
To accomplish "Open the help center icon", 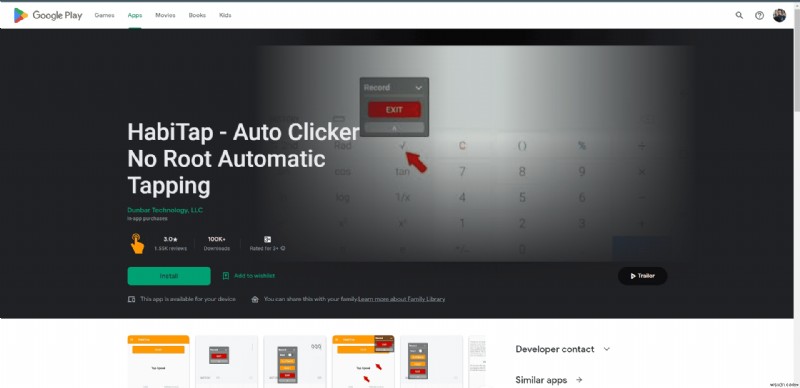I will pyautogui.click(x=759, y=15).
